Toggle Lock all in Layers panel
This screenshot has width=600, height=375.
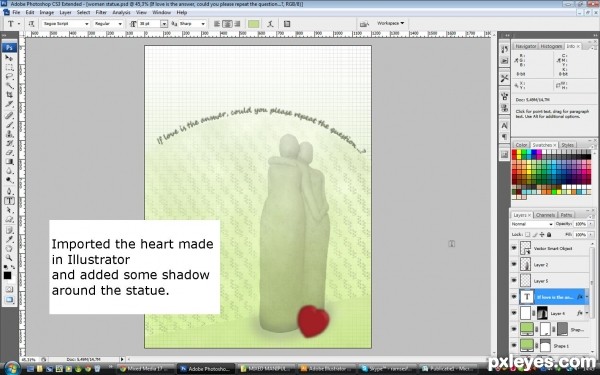tap(549, 234)
